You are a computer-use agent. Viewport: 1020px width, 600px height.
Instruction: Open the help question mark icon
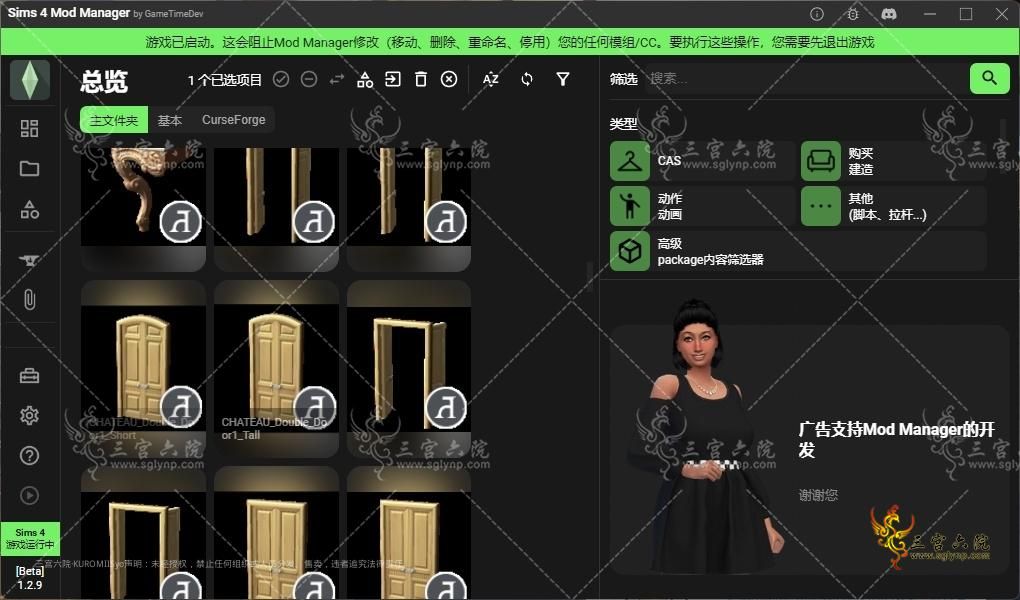(29, 456)
